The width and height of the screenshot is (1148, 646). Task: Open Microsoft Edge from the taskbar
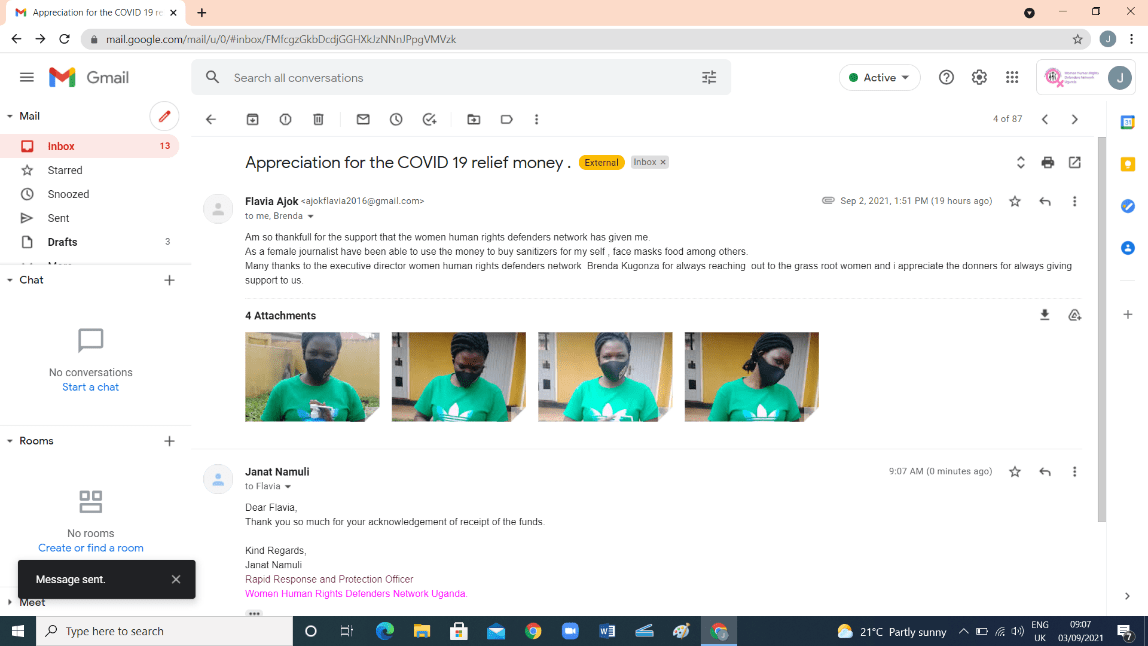tap(384, 631)
